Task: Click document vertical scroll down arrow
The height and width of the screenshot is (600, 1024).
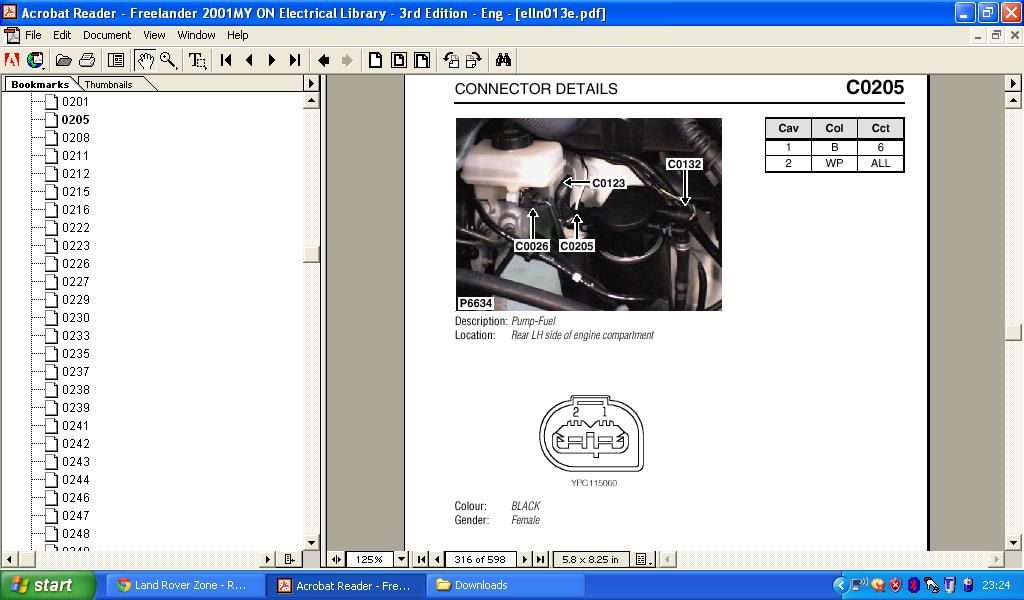Action: 1013,543
